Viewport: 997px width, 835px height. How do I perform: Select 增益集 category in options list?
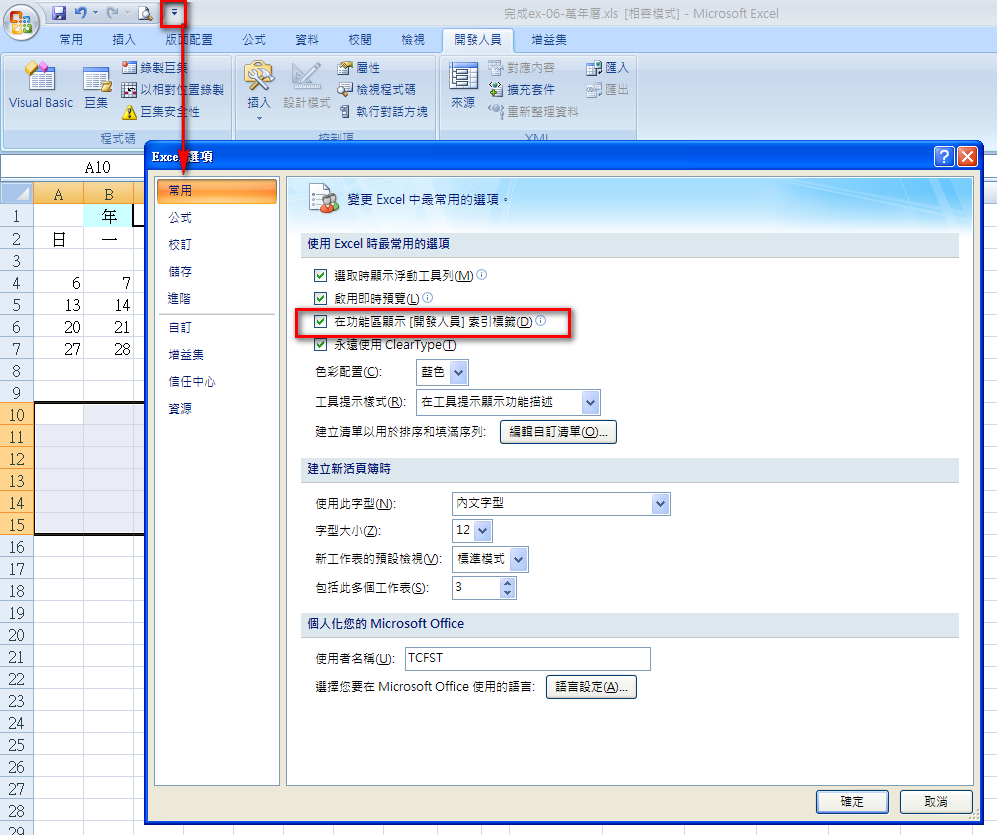click(216, 355)
